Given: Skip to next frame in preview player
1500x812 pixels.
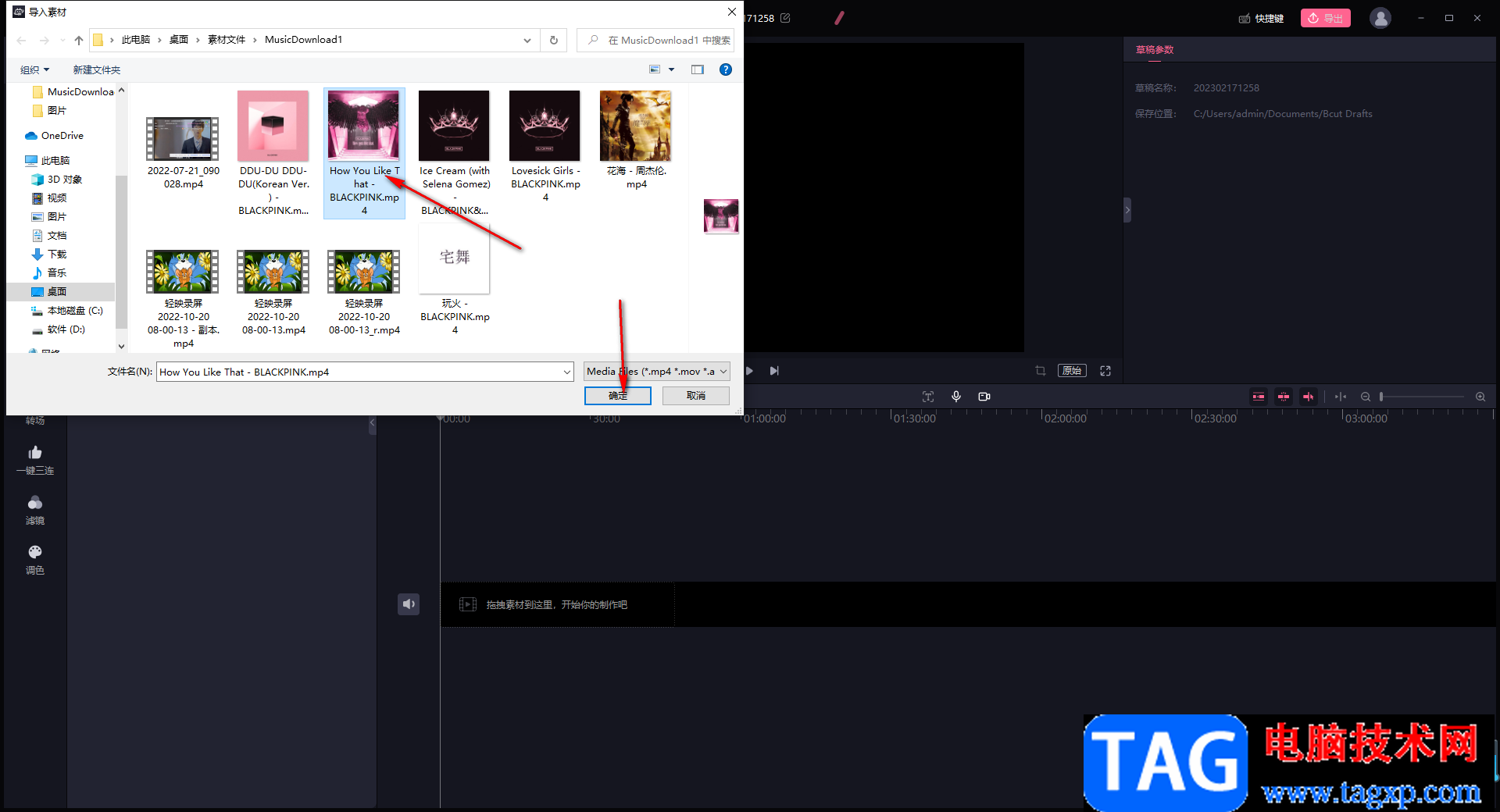Looking at the screenshot, I should coord(774,371).
